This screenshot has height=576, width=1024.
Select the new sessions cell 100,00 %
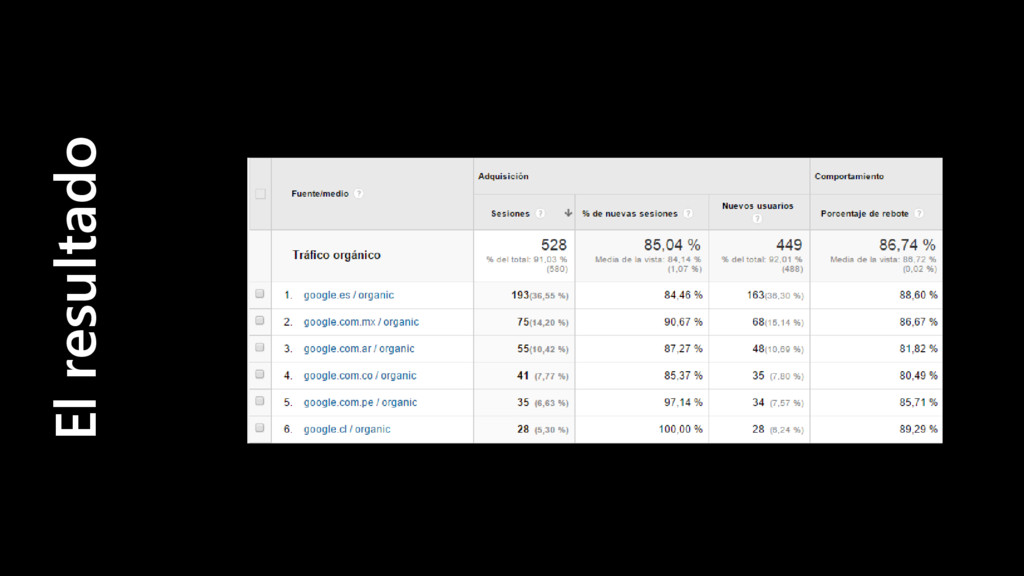point(680,429)
